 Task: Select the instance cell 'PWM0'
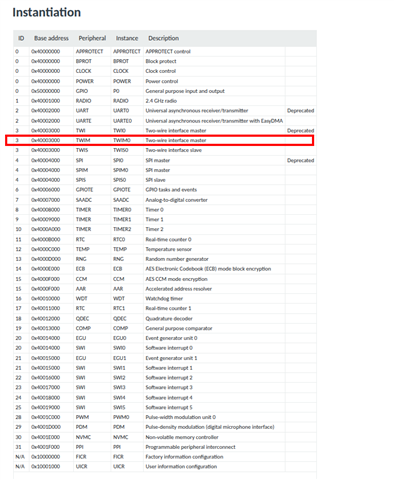[121, 417]
